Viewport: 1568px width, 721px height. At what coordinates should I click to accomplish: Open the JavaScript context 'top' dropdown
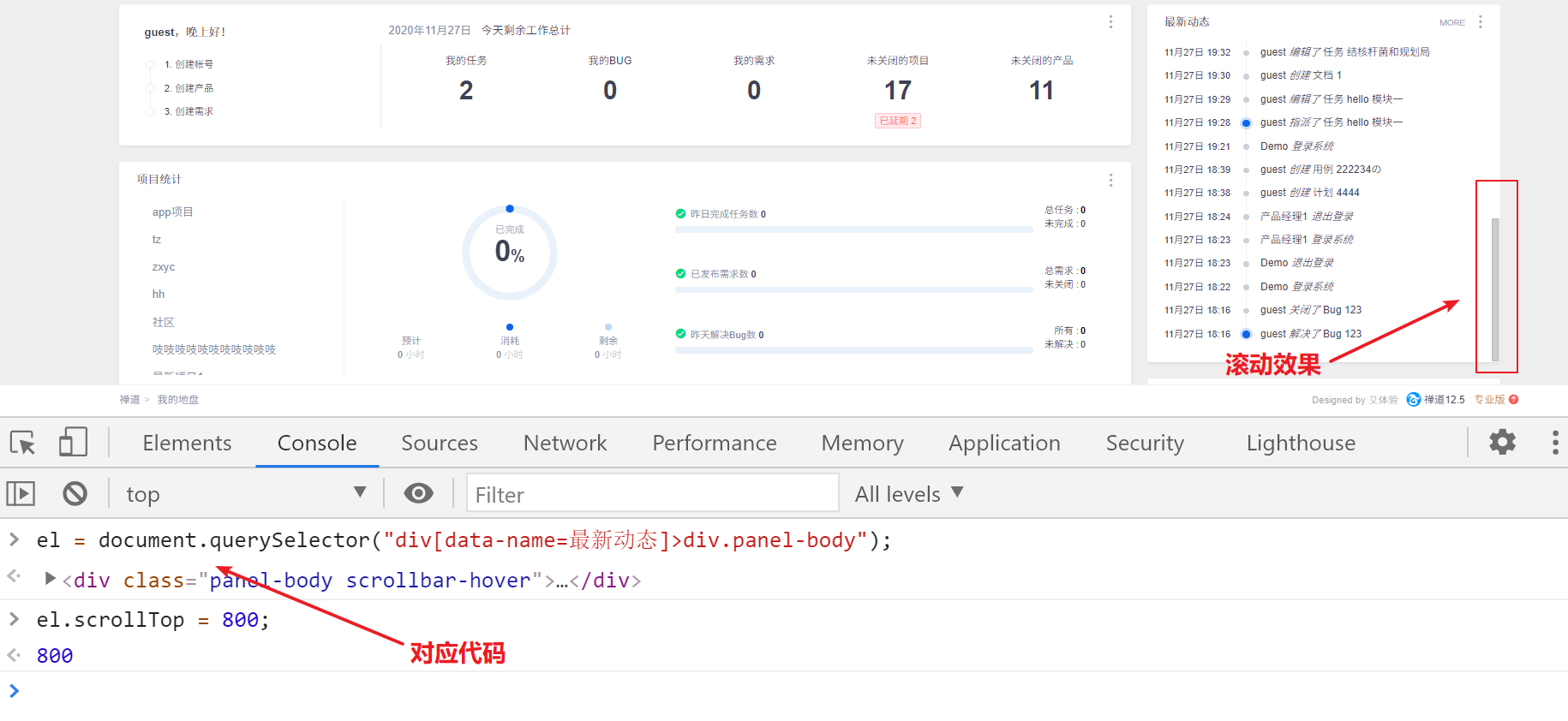coord(245,493)
